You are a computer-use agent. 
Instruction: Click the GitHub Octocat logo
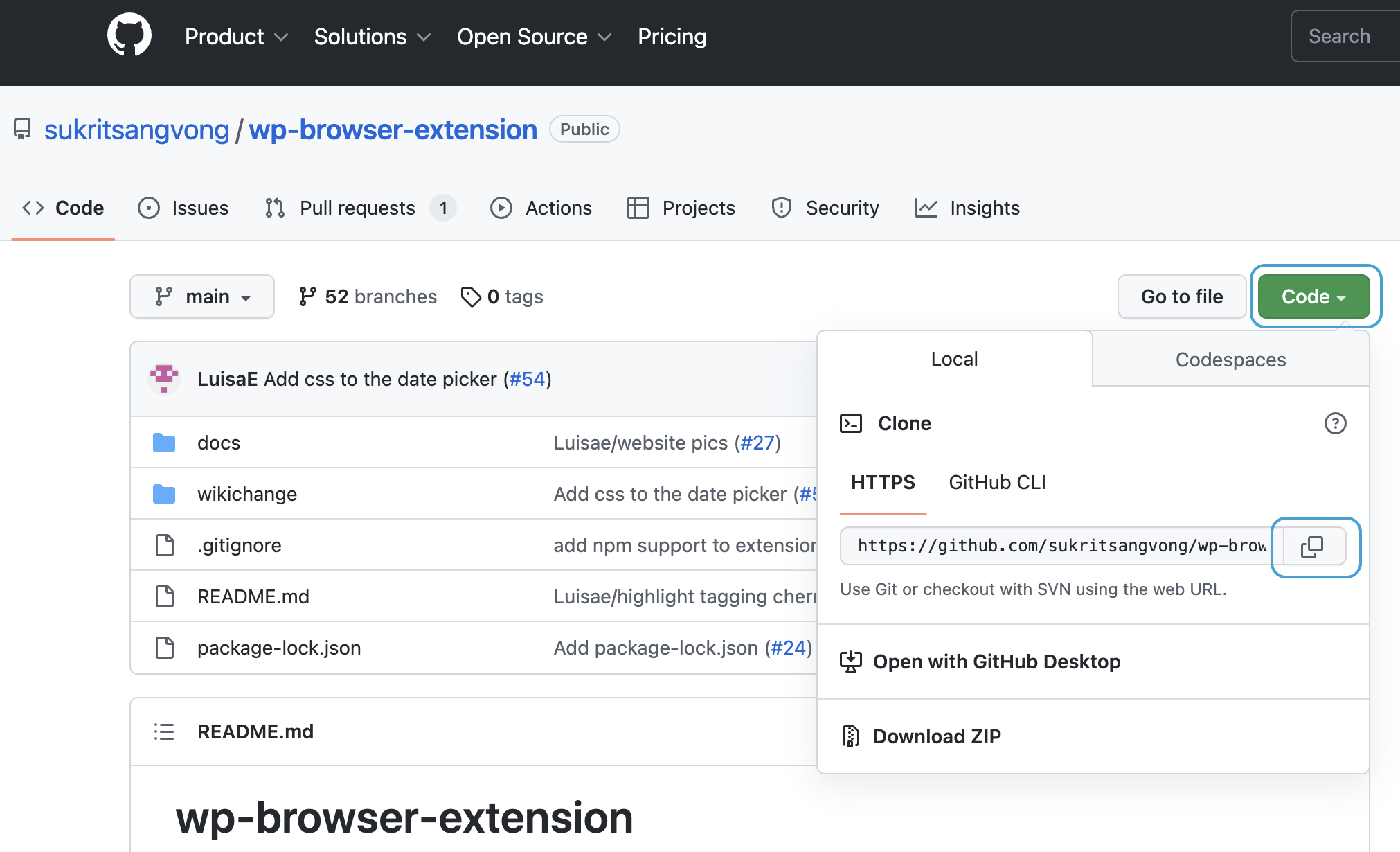tap(129, 35)
